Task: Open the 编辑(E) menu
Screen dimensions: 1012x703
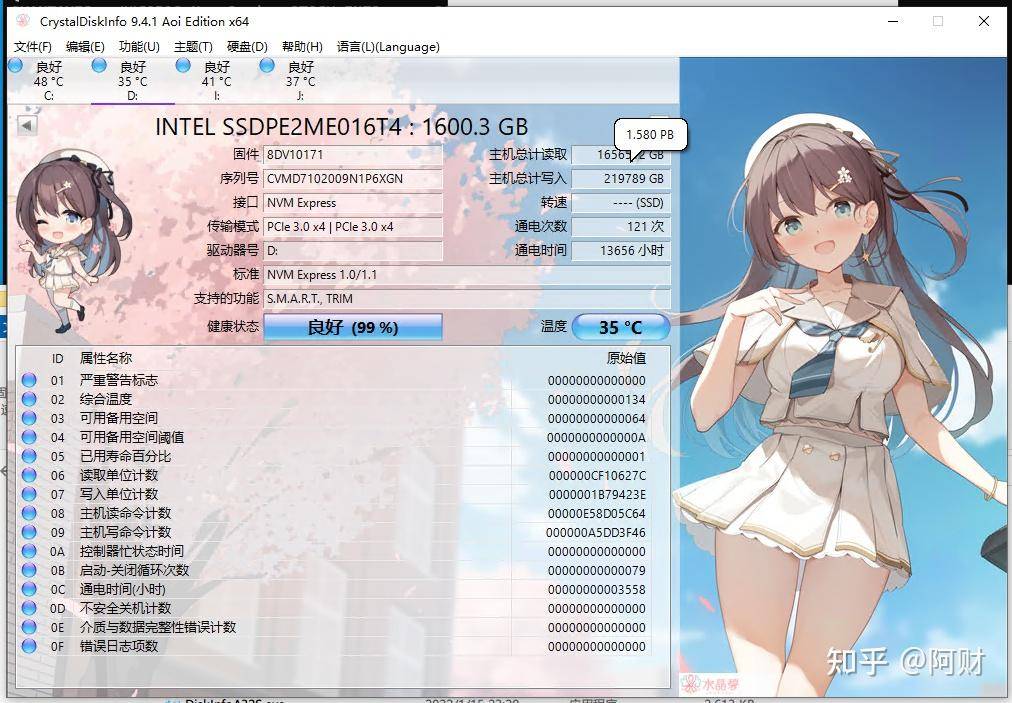Action: coord(85,46)
